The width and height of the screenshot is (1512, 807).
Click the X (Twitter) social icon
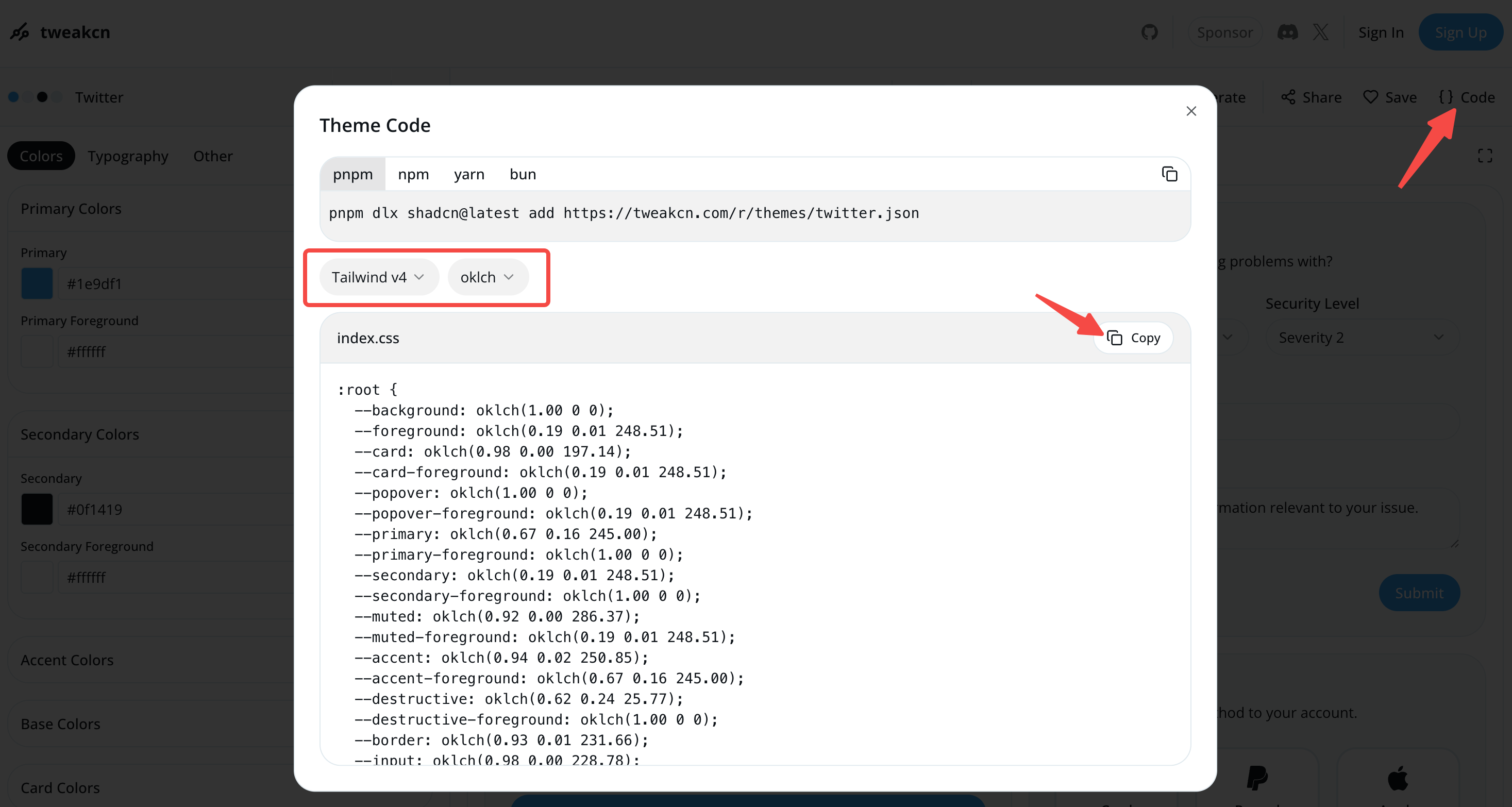(1321, 32)
